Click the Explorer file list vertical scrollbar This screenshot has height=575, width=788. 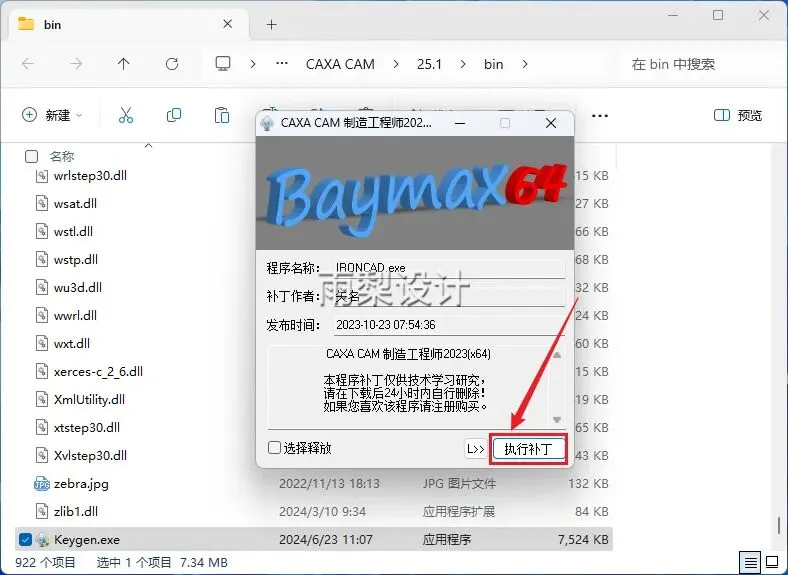click(x=779, y=525)
